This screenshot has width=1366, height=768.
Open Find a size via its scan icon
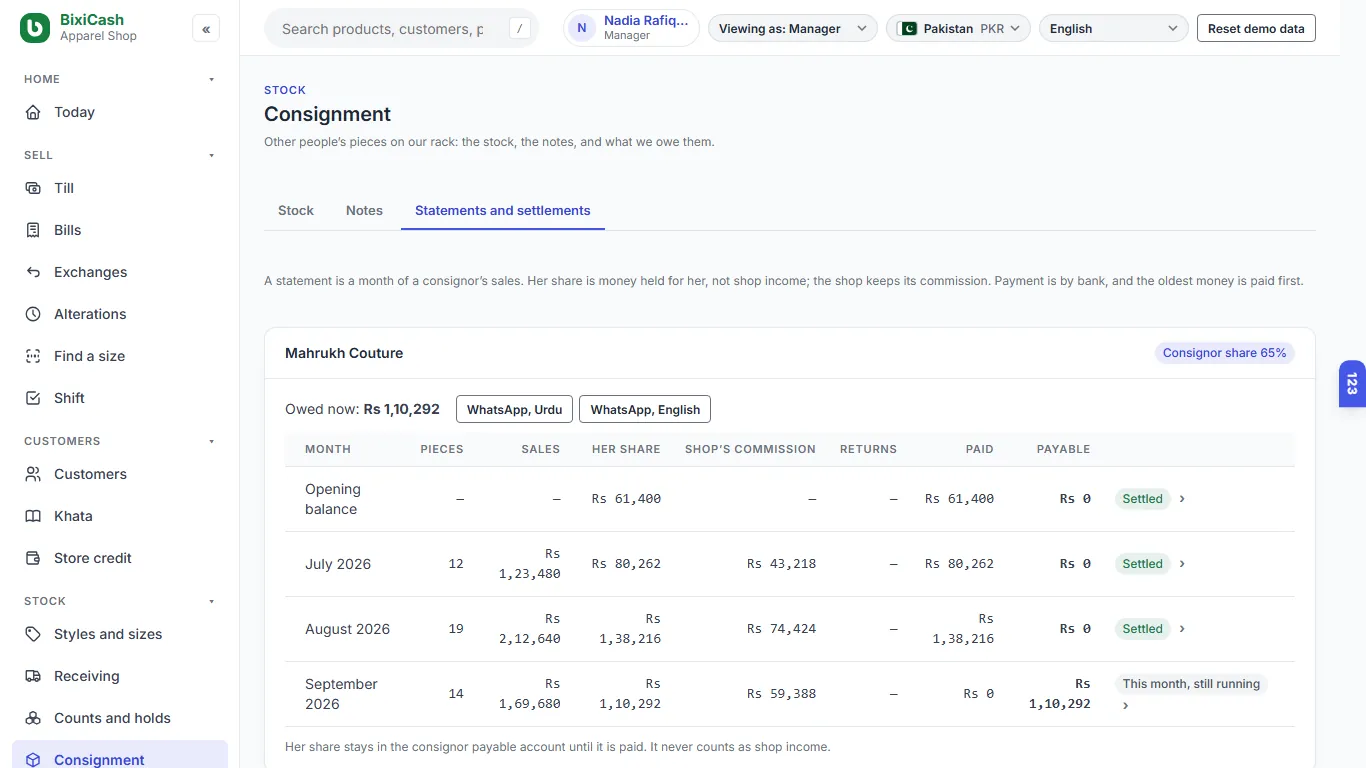pyautogui.click(x=33, y=356)
